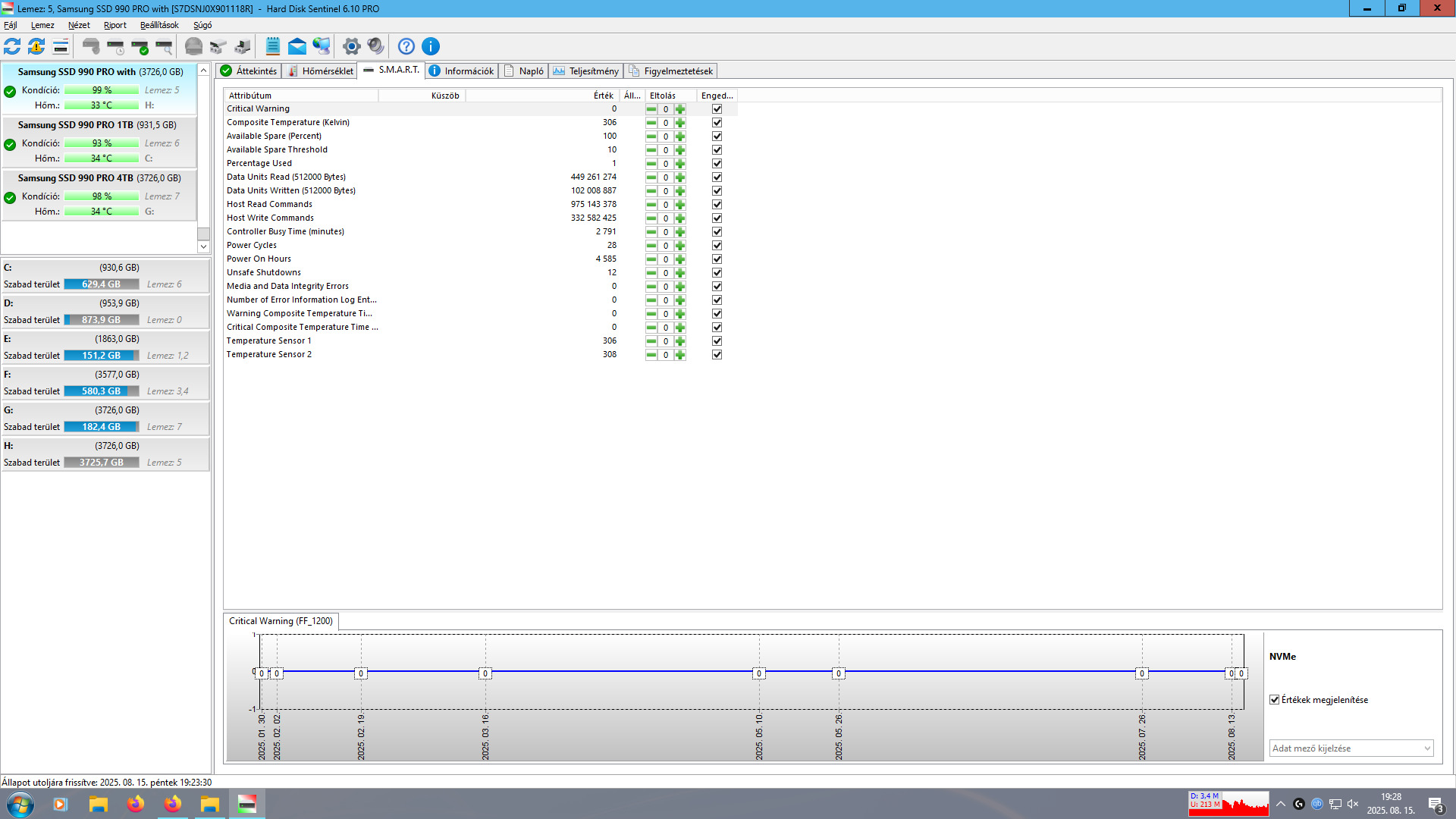Open Hard Disk Sentinel from the taskbar
1456x819 pixels.
click(247, 804)
